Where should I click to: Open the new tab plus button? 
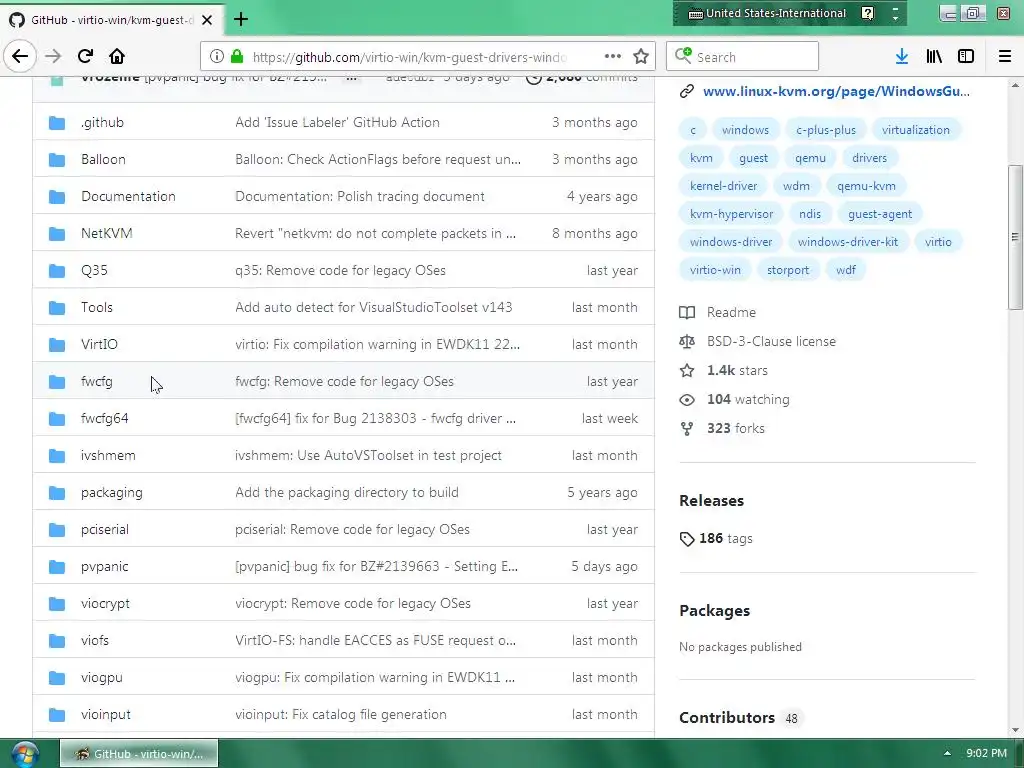240,20
